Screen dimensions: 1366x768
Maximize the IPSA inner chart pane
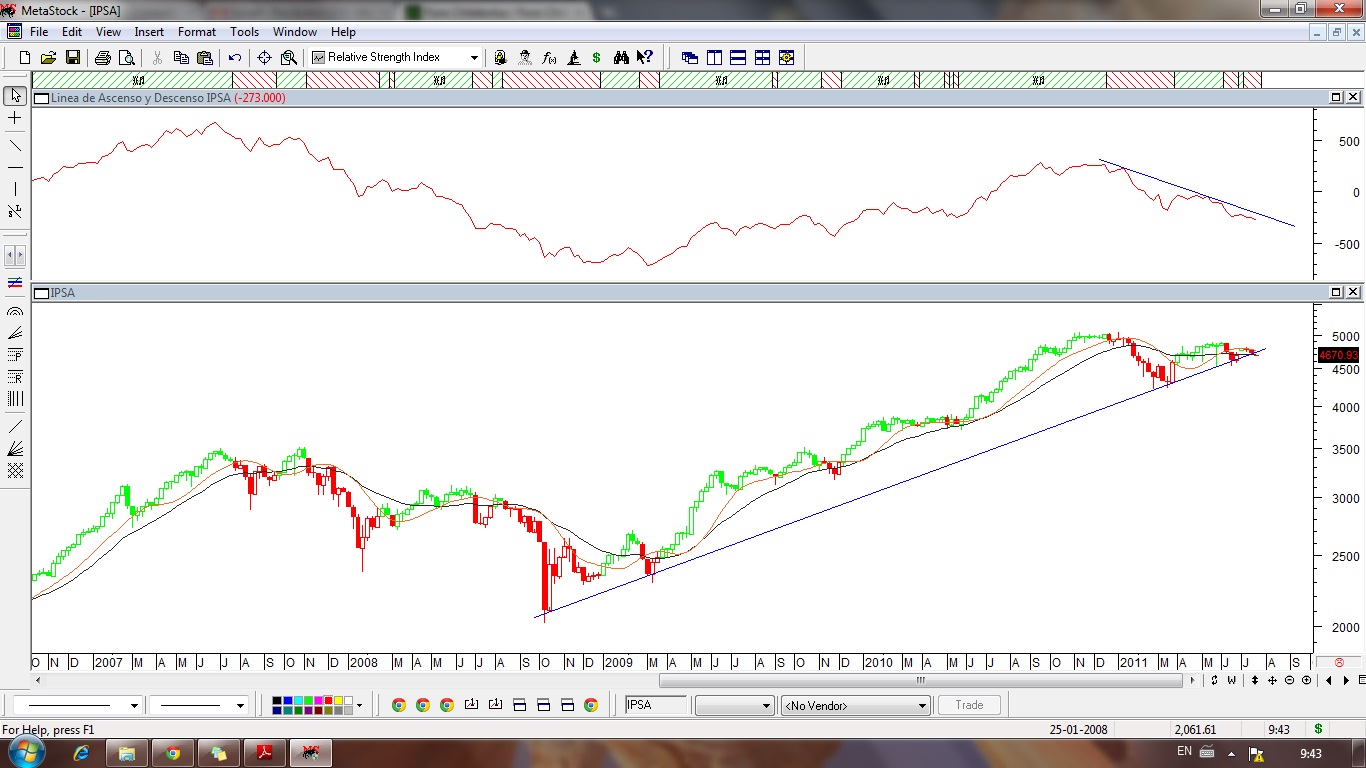pyautogui.click(x=1336, y=292)
